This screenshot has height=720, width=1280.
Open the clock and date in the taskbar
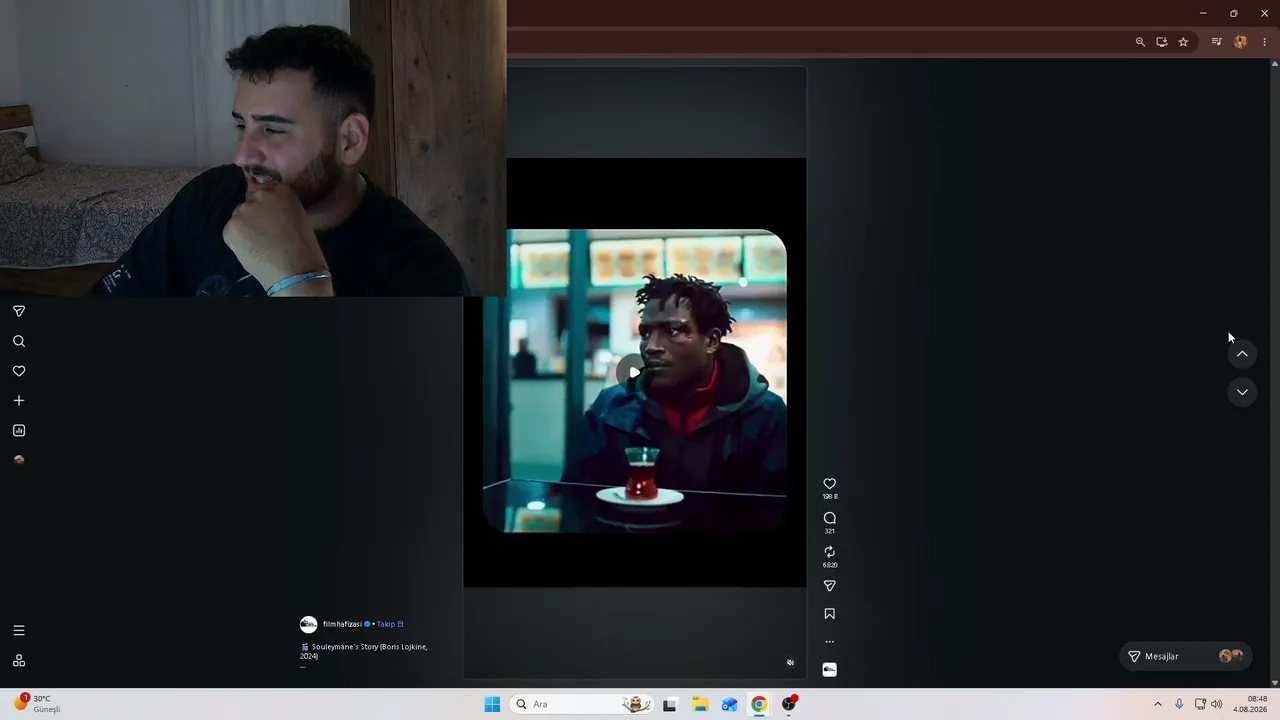(x=1250, y=704)
